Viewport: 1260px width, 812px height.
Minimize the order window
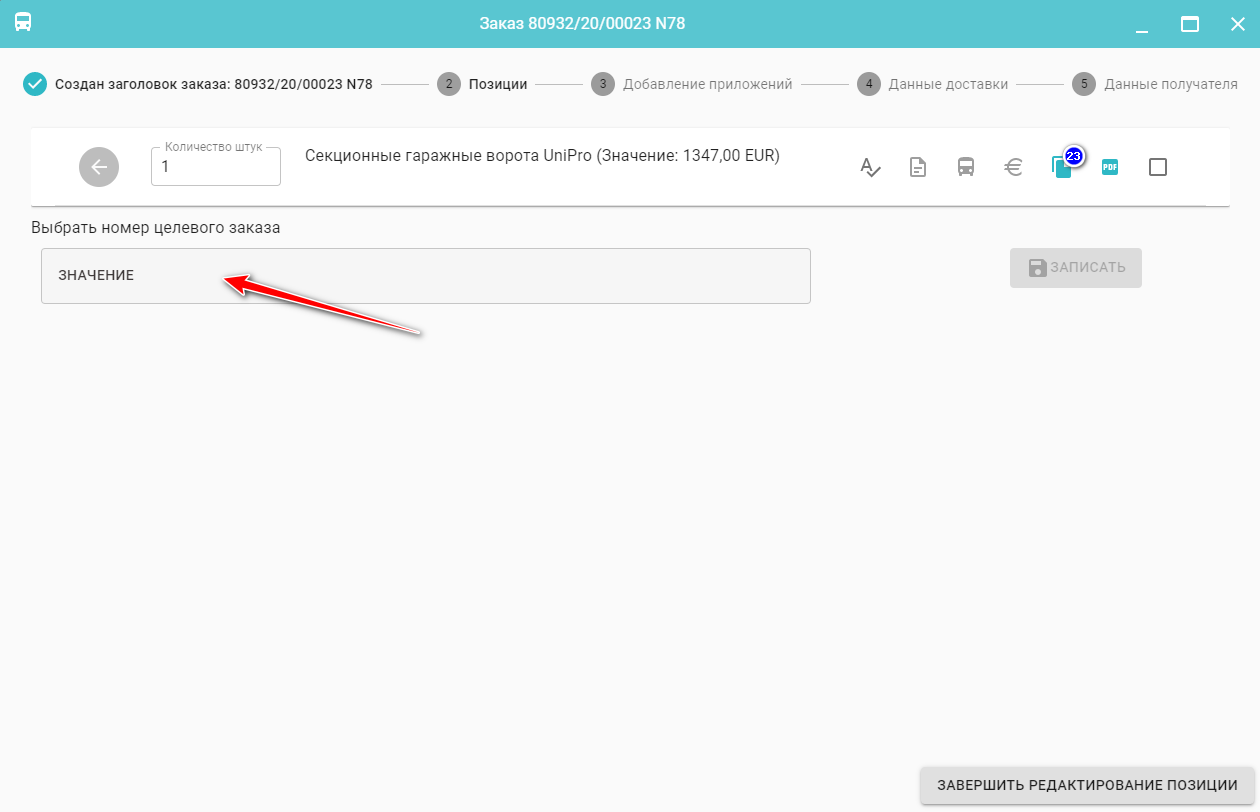(1143, 24)
